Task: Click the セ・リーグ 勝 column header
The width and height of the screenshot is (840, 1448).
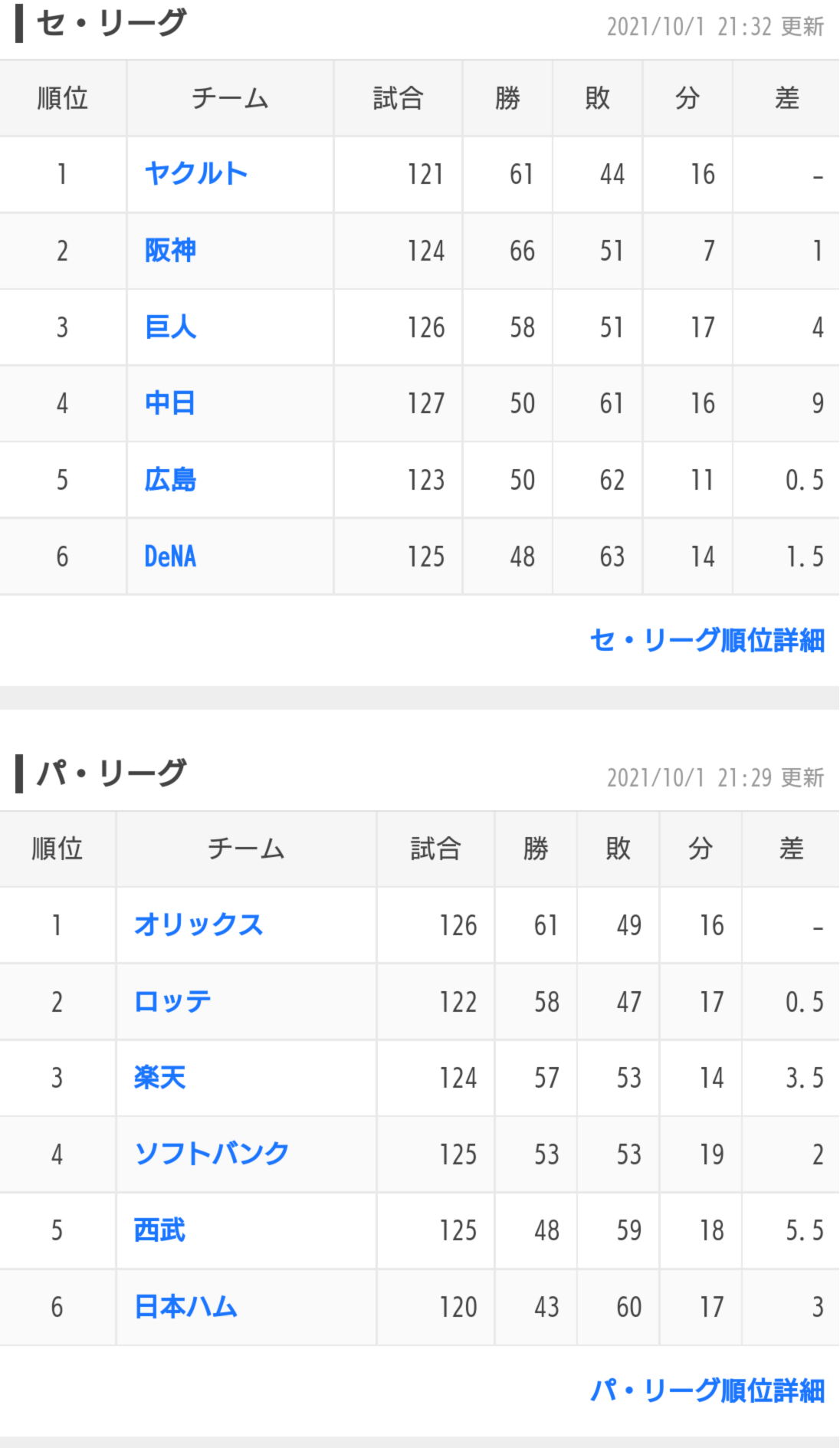Action: (x=507, y=98)
